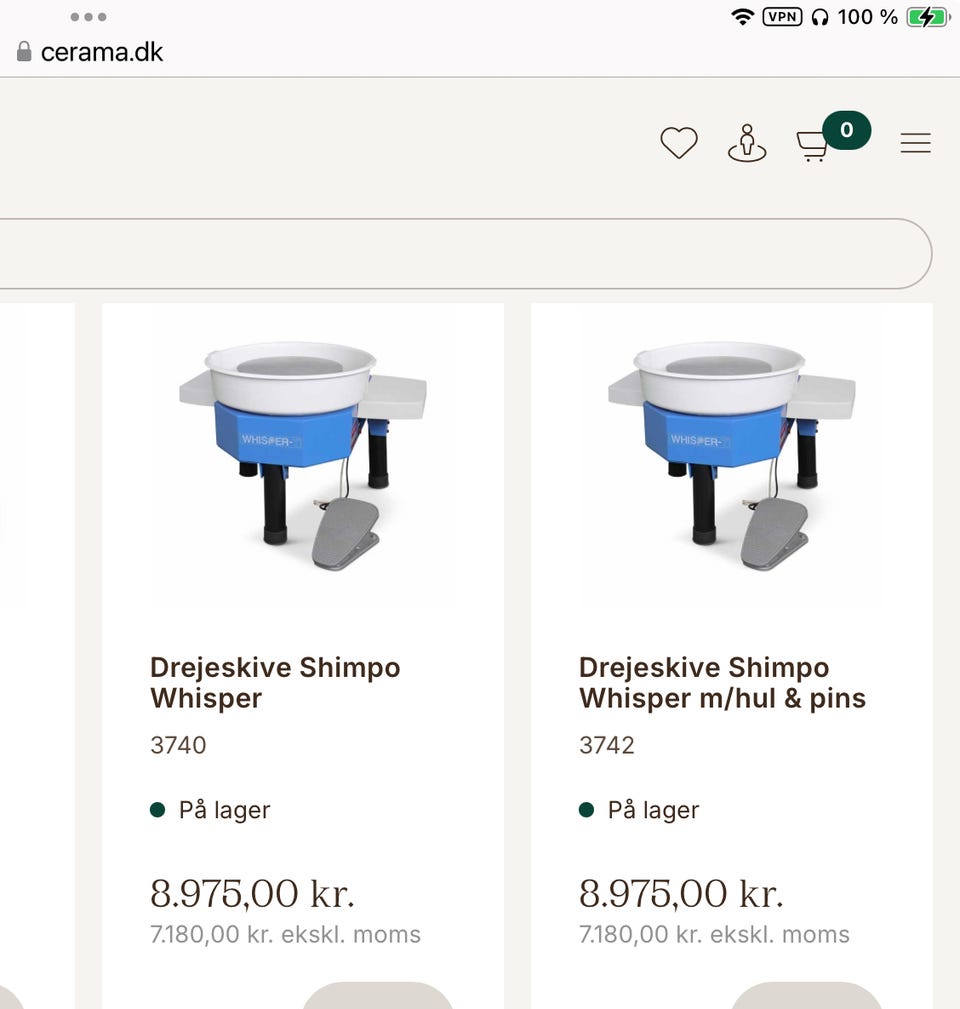Open the wishlist heart icon
Image resolution: width=960 pixels, height=1009 pixels.
[679, 143]
